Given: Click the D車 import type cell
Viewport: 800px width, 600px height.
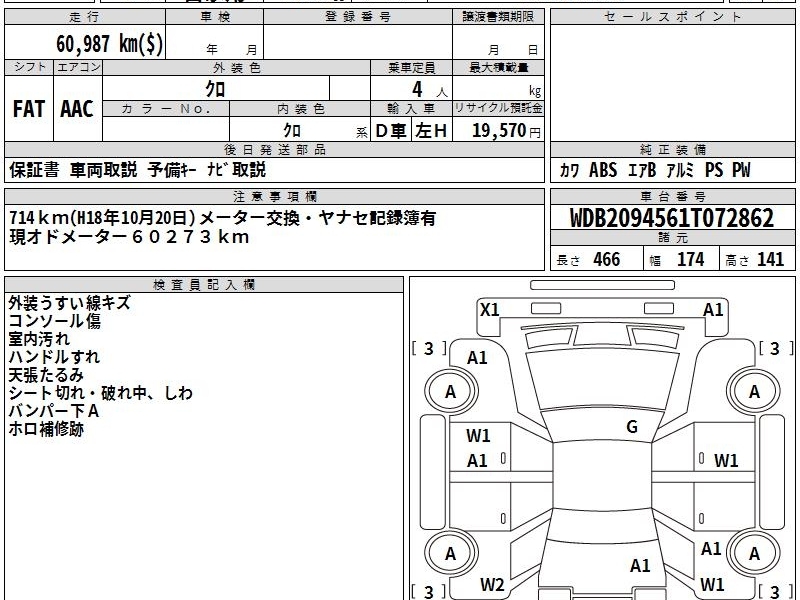Looking at the screenshot, I should pos(391,131).
